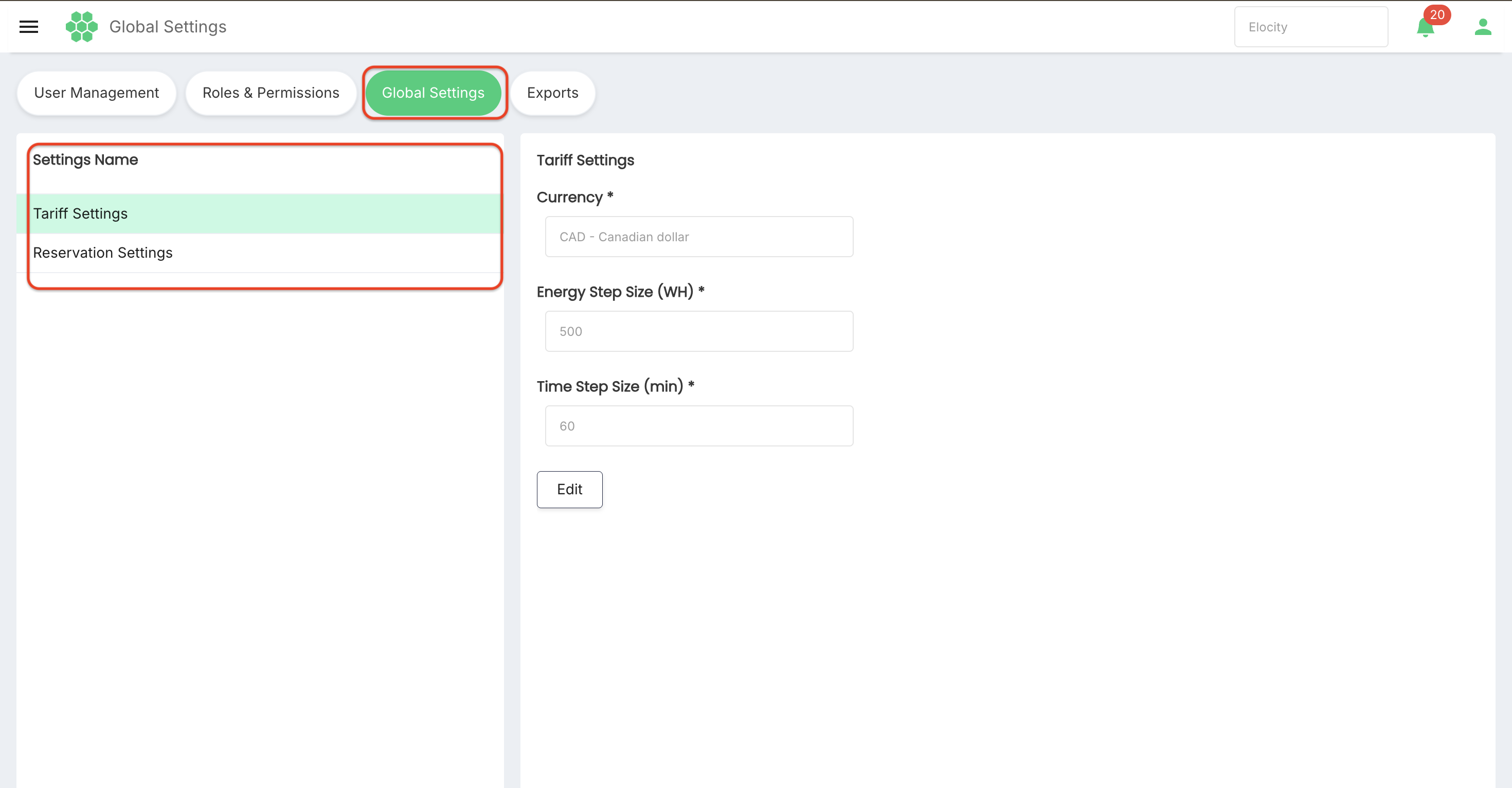Viewport: 1512px width, 788px height.
Task: Open the Exports tab
Action: point(552,93)
